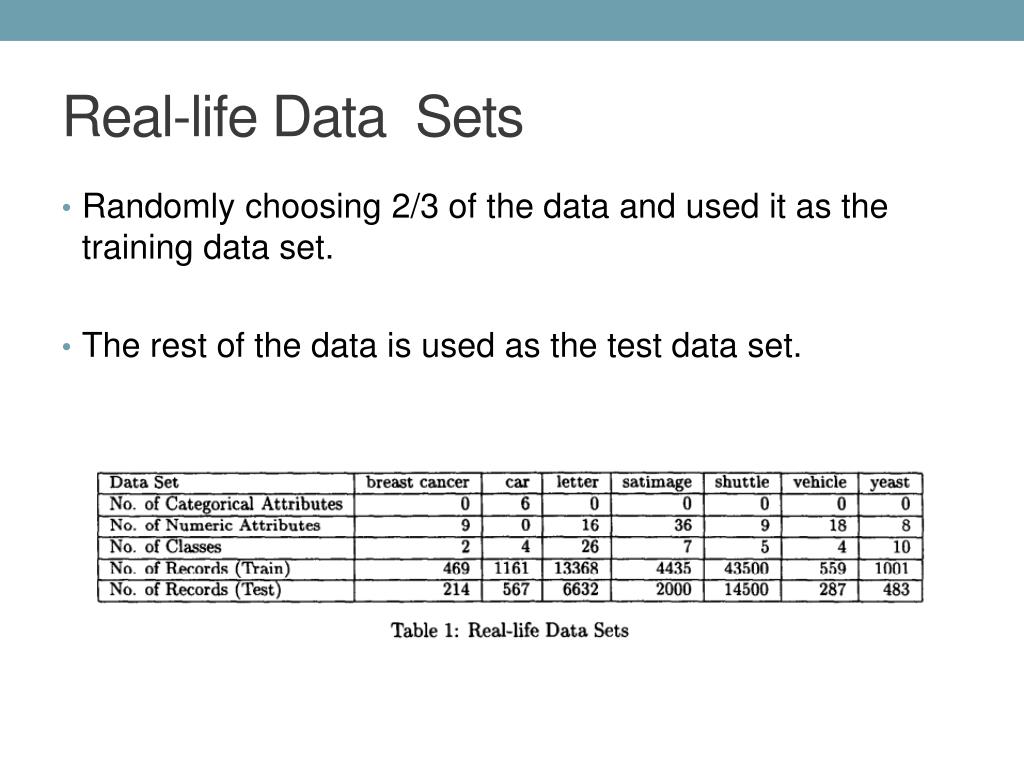Image resolution: width=1024 pixels, height=768 pixels.
Task: Click the No. of Classes row label
Action: pyautogui.click(x=165, y=547)
